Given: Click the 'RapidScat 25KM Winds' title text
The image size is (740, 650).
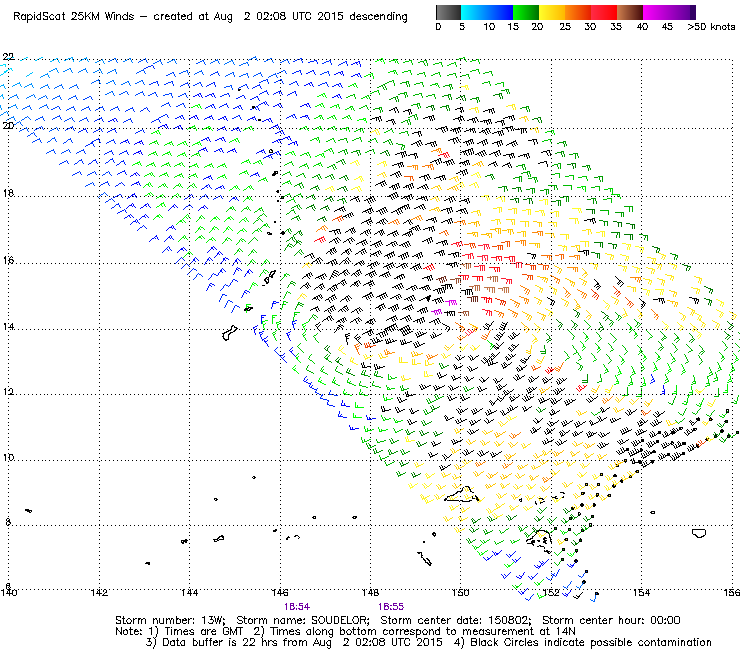Looking at the screenshot, I should coord(74,17).
